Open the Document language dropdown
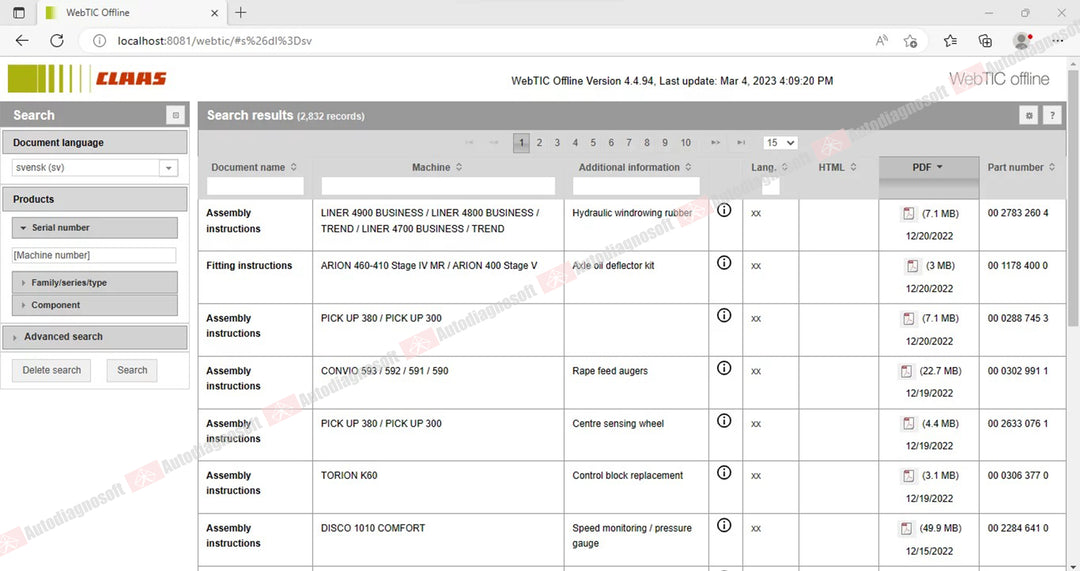 (169, 167)
